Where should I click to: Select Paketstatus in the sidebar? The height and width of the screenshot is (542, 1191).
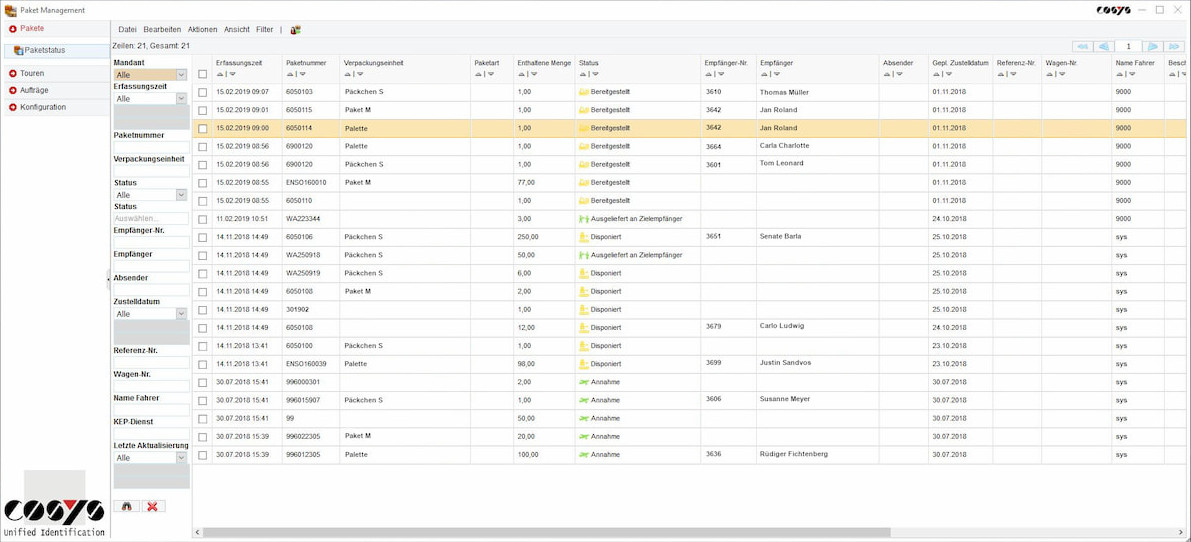click(45, 50)
